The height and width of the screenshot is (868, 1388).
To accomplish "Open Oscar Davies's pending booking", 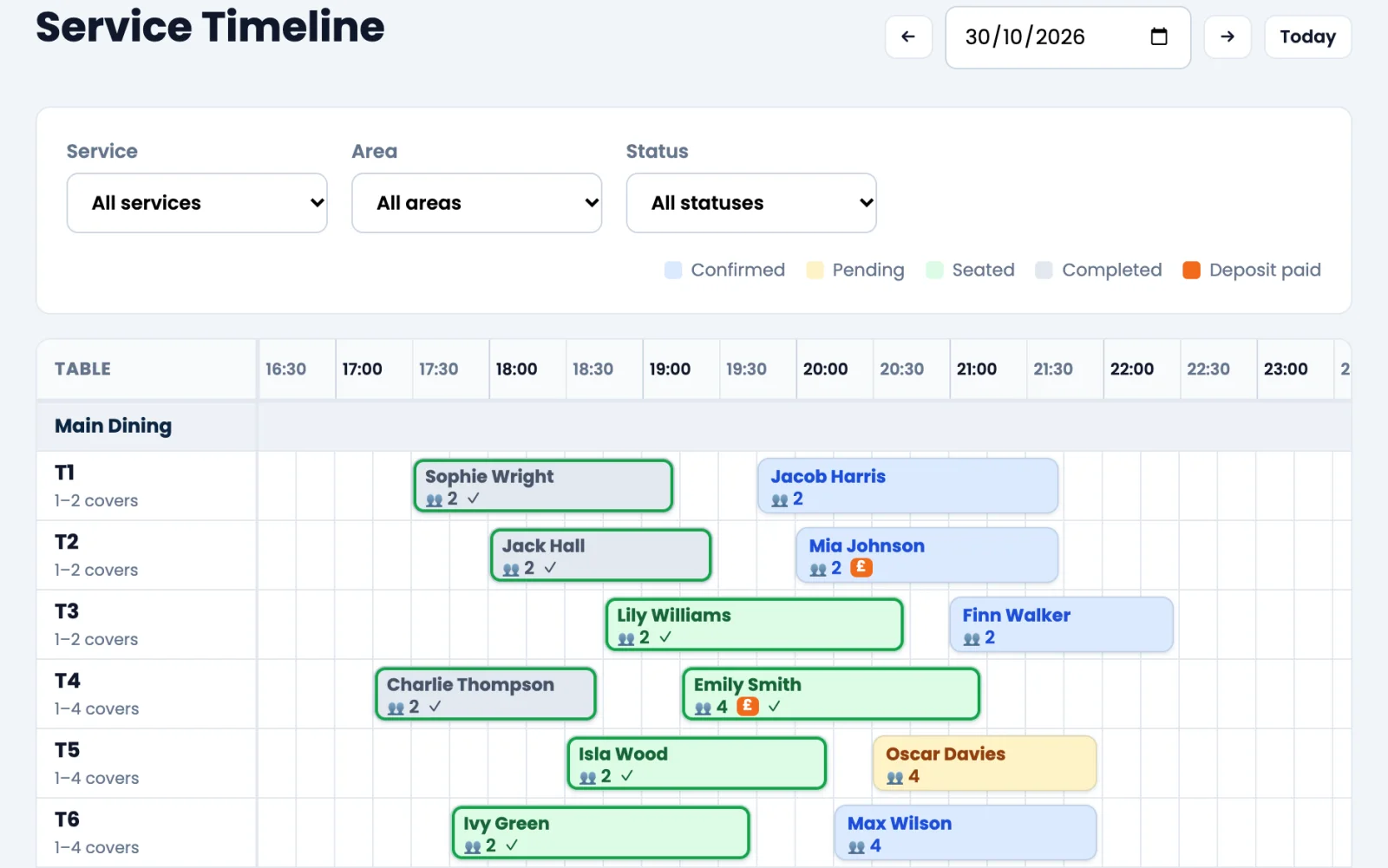I will coord(985,763).
